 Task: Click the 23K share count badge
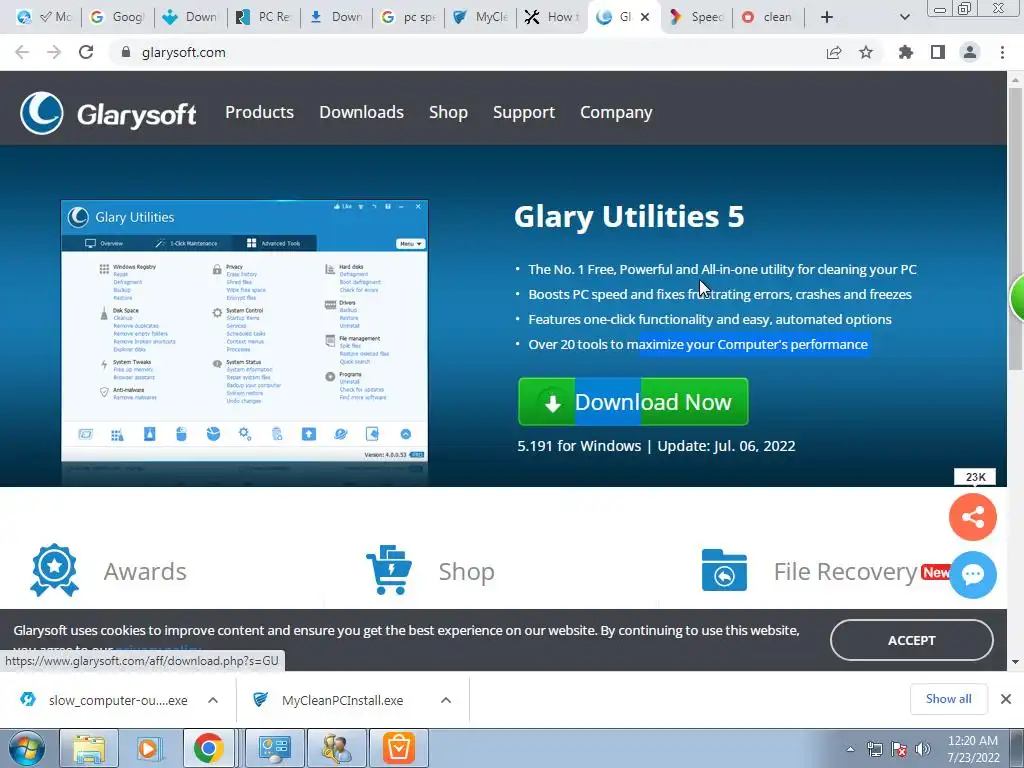(x=975, y=477)
